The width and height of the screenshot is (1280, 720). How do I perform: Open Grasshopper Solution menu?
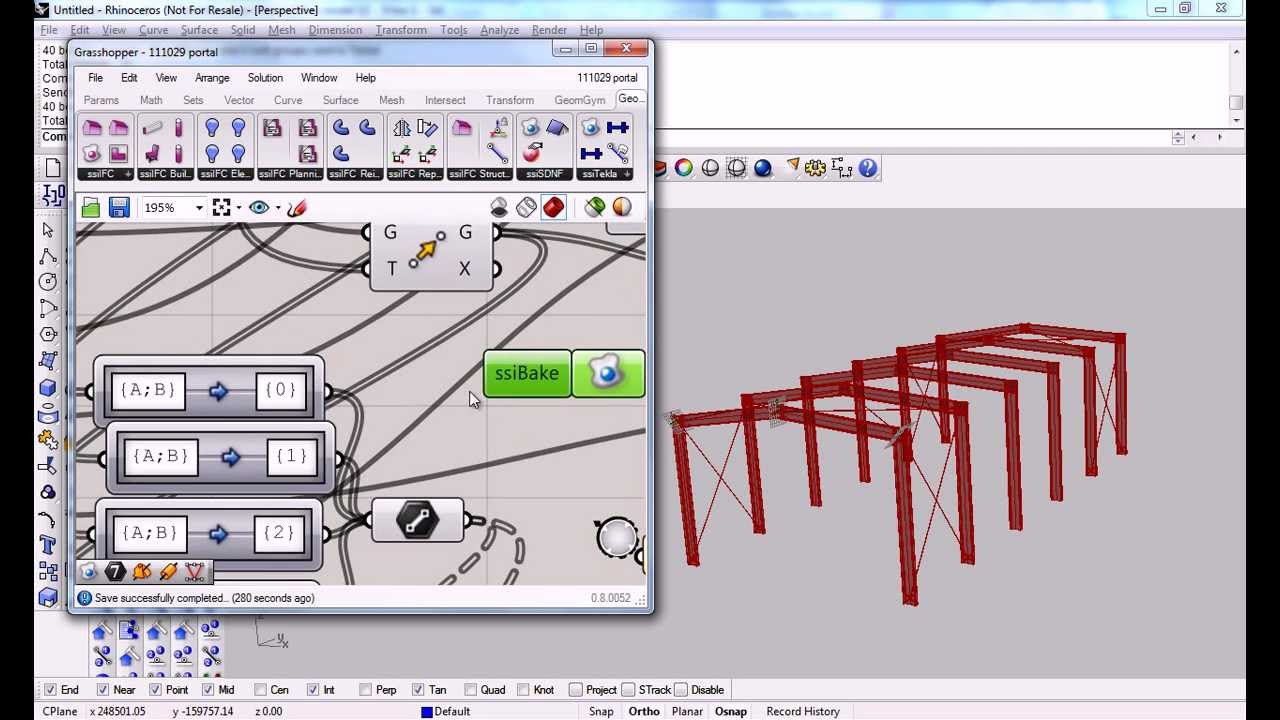coord(265,78)
